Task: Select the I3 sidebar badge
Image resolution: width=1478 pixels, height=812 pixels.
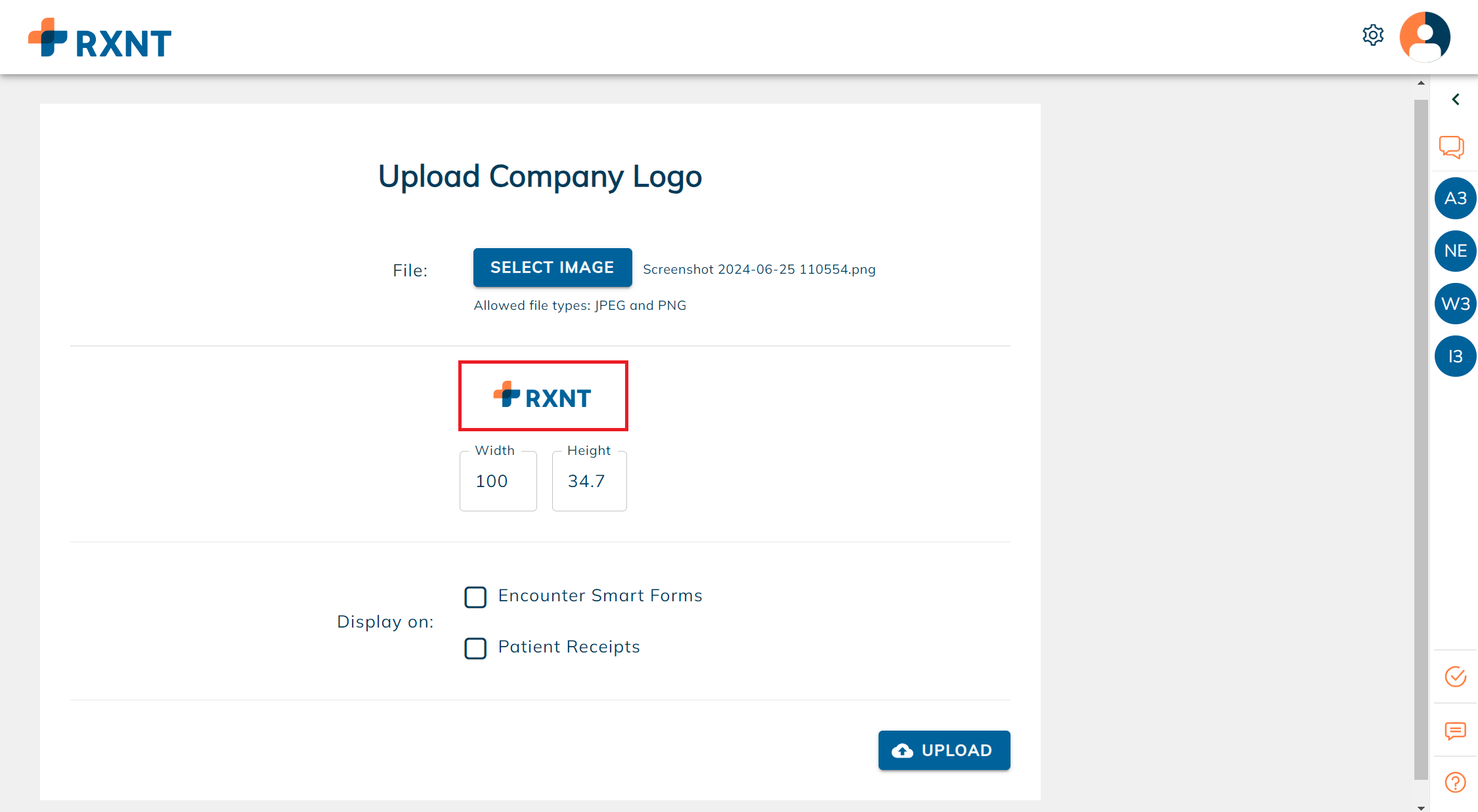Action: click(x=1456, y=356)
